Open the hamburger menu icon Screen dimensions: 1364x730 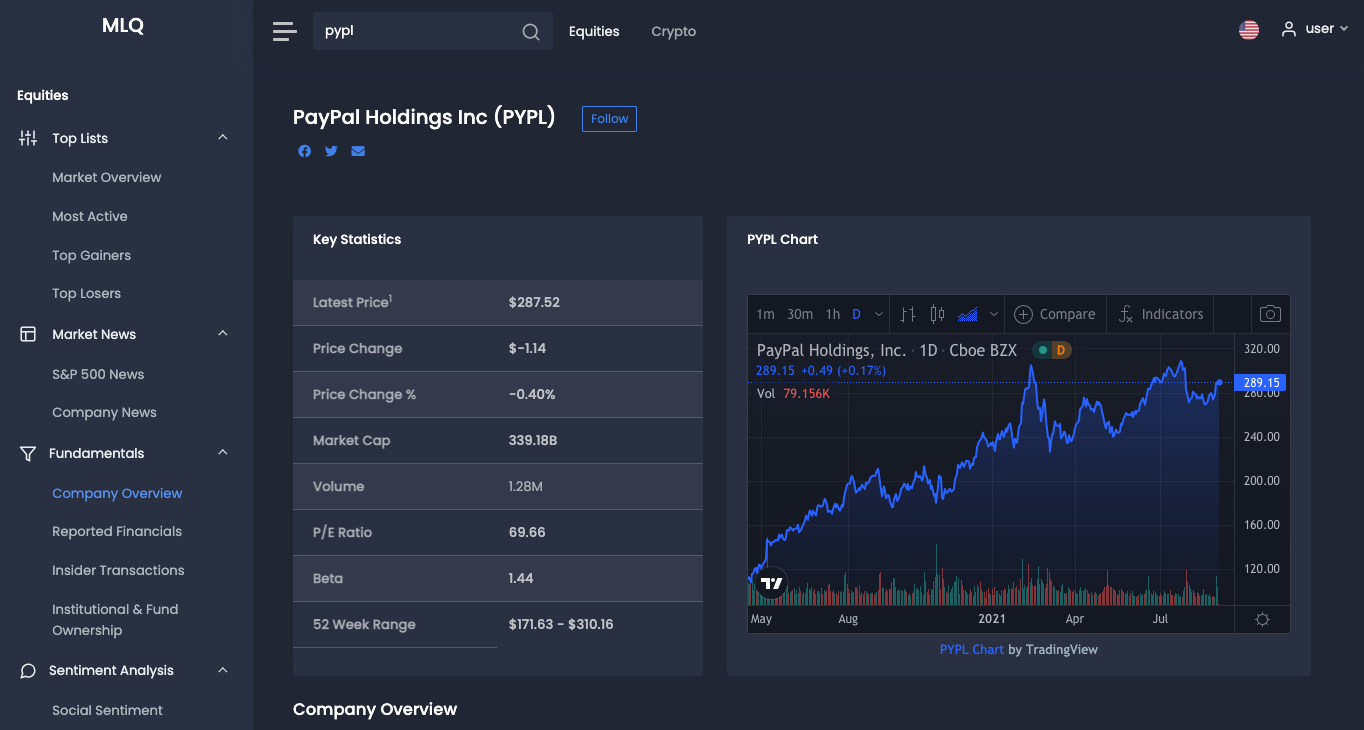pos(285,31)
